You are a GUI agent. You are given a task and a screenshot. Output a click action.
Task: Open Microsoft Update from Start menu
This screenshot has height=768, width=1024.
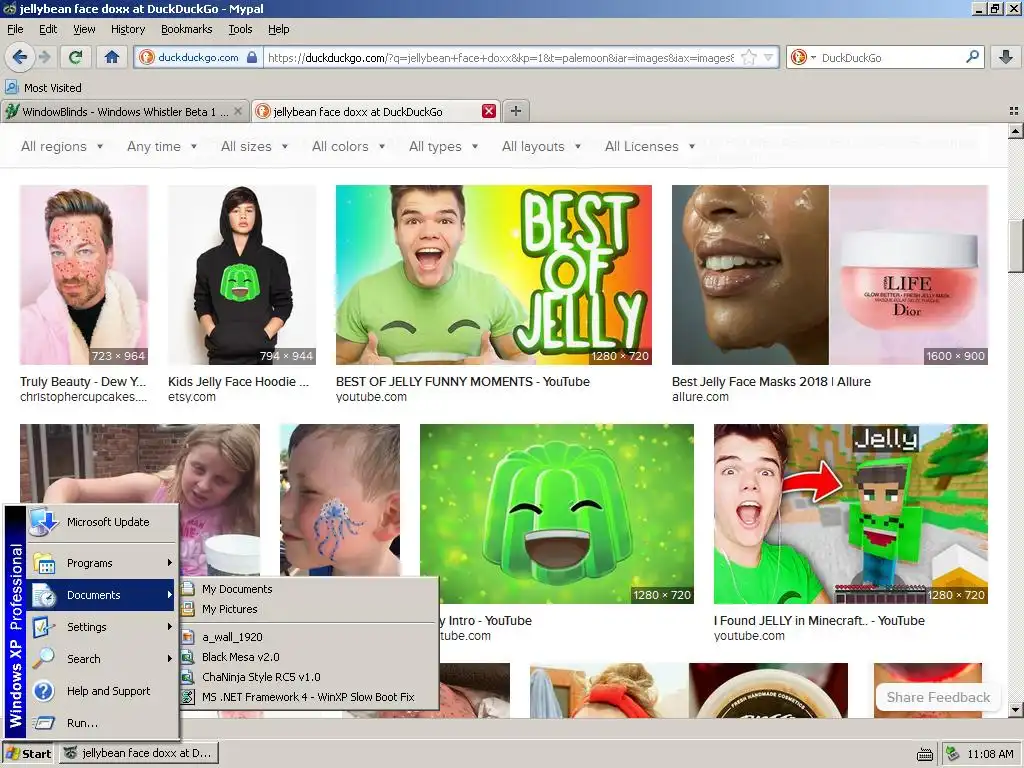coord(102,522)
